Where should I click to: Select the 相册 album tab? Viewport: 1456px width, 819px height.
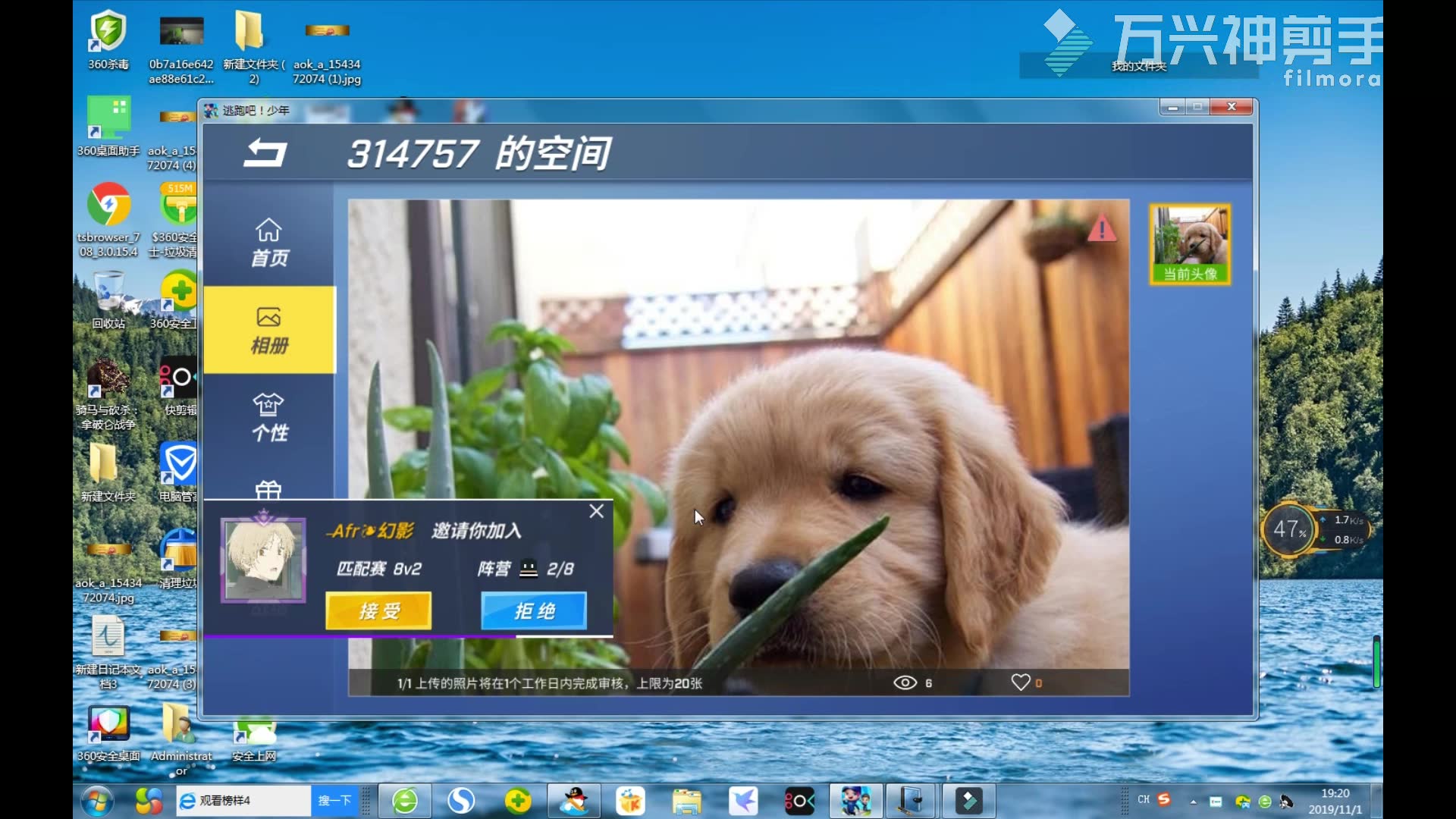tap(269, 330)
